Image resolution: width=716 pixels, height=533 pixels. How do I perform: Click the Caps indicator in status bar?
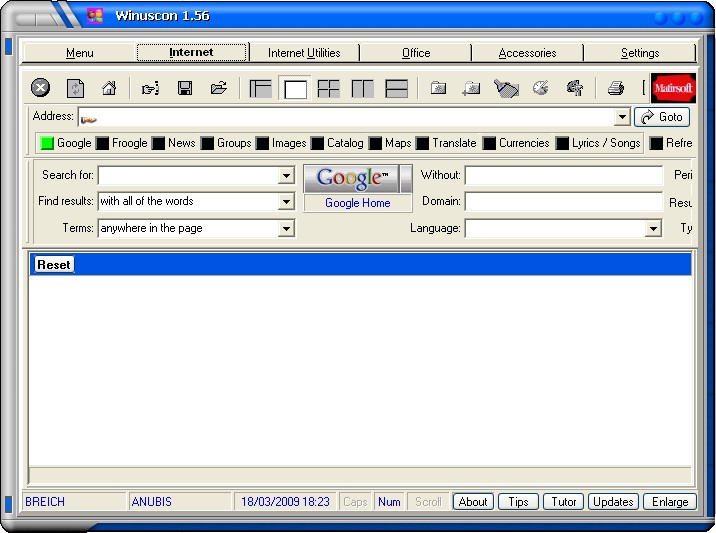(x=355, y=502)
